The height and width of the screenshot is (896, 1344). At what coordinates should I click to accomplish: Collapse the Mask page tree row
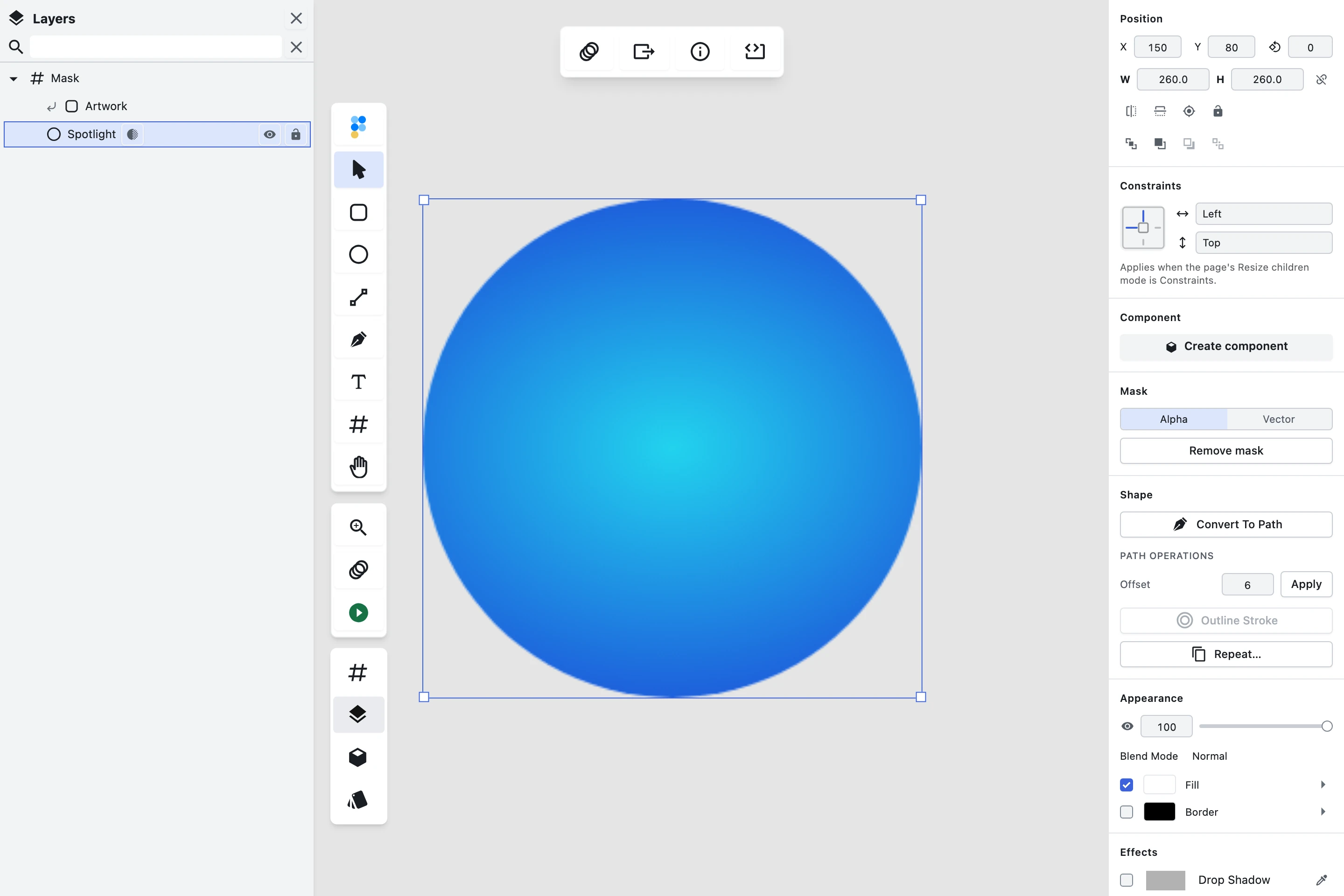pos(14,78)
